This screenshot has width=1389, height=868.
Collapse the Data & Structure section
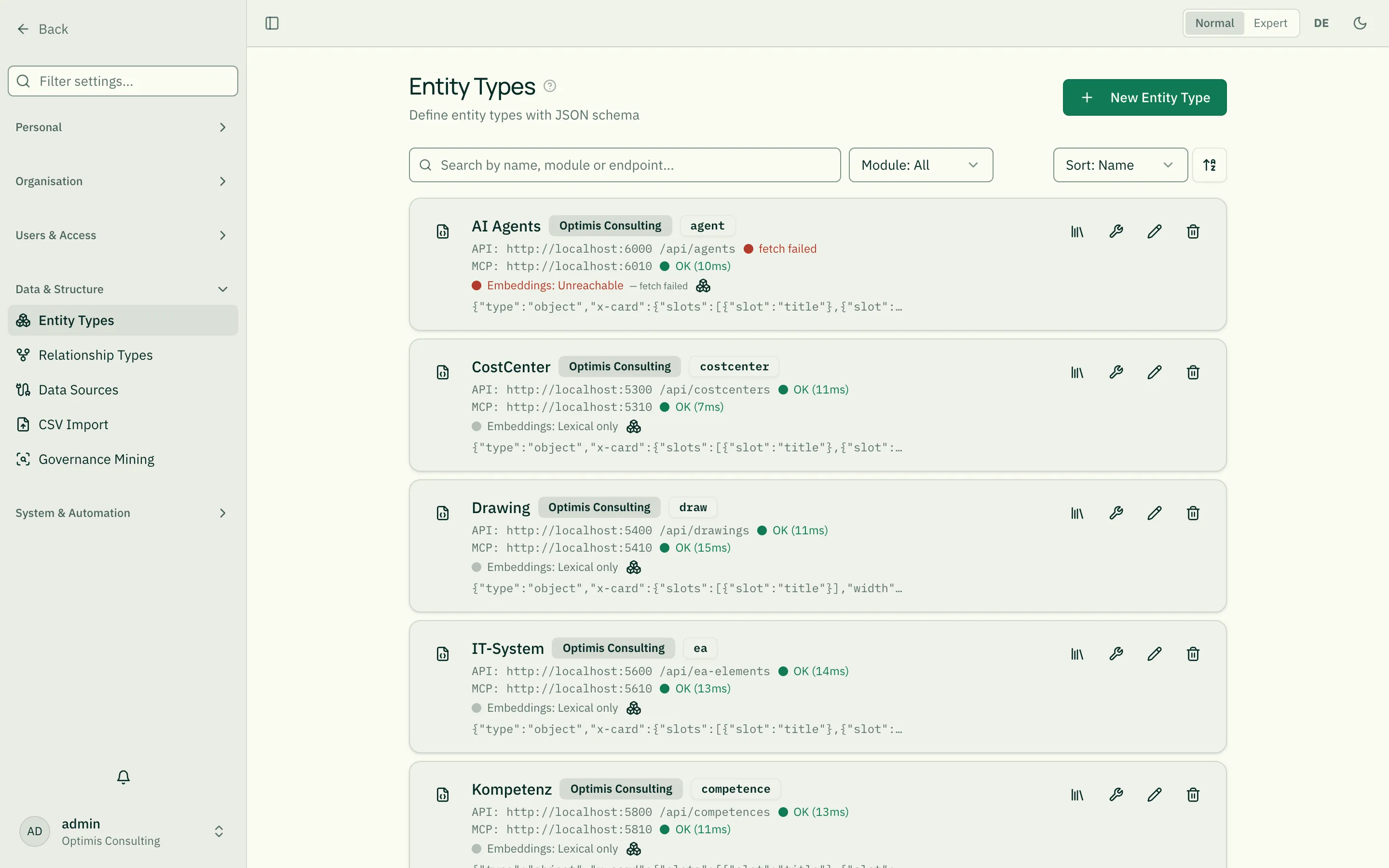coord(122,289)
